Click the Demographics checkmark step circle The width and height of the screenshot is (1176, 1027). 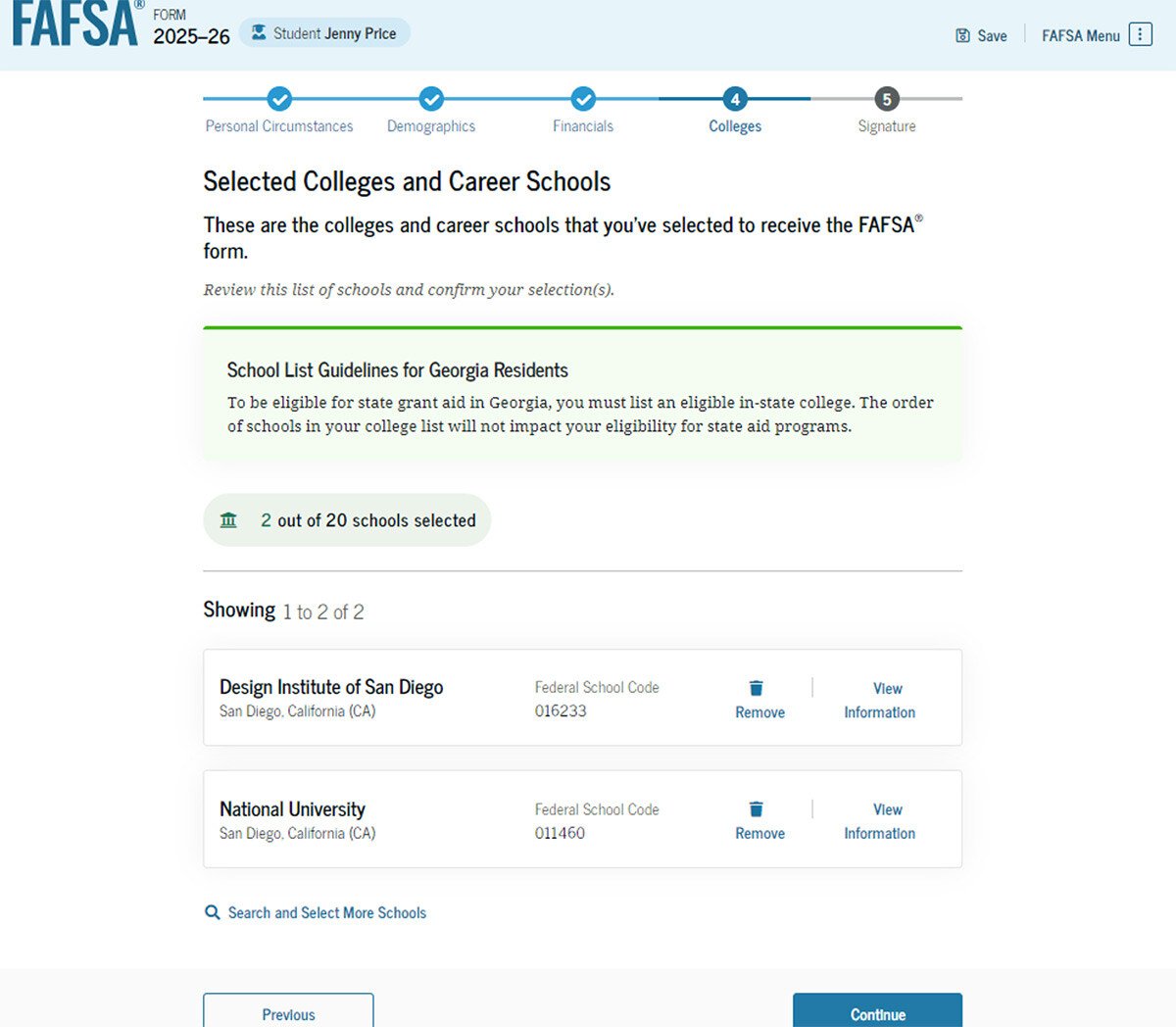(431, 99)
